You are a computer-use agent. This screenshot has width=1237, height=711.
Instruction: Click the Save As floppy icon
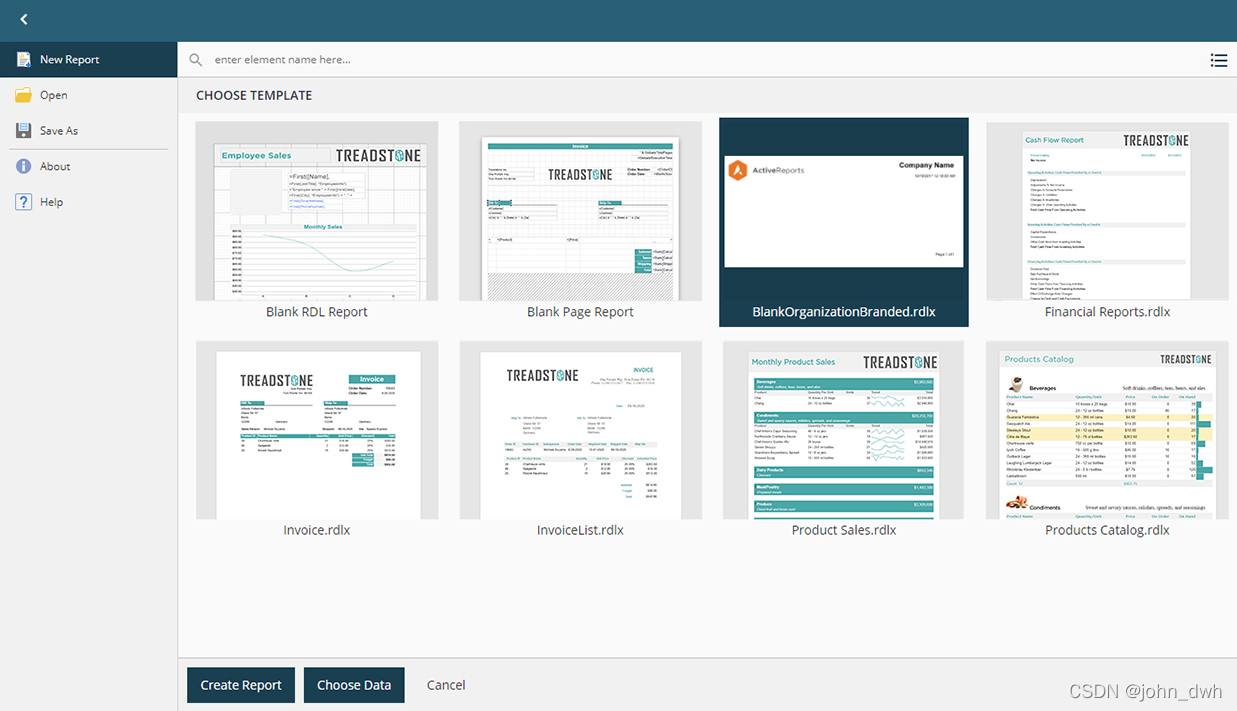click(24, 130)
